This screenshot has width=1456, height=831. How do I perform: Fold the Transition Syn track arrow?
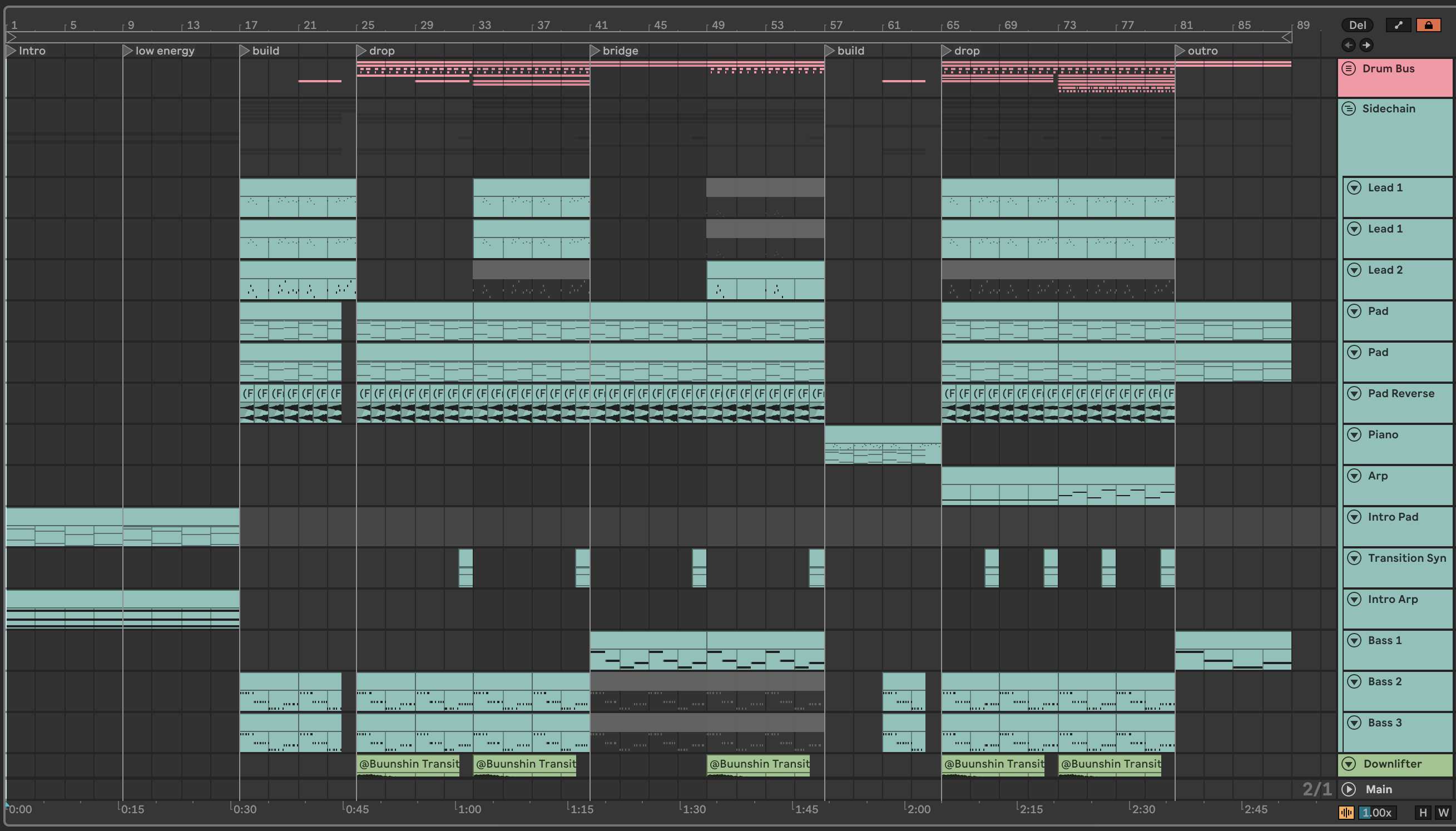click(x=1354, y=557)
